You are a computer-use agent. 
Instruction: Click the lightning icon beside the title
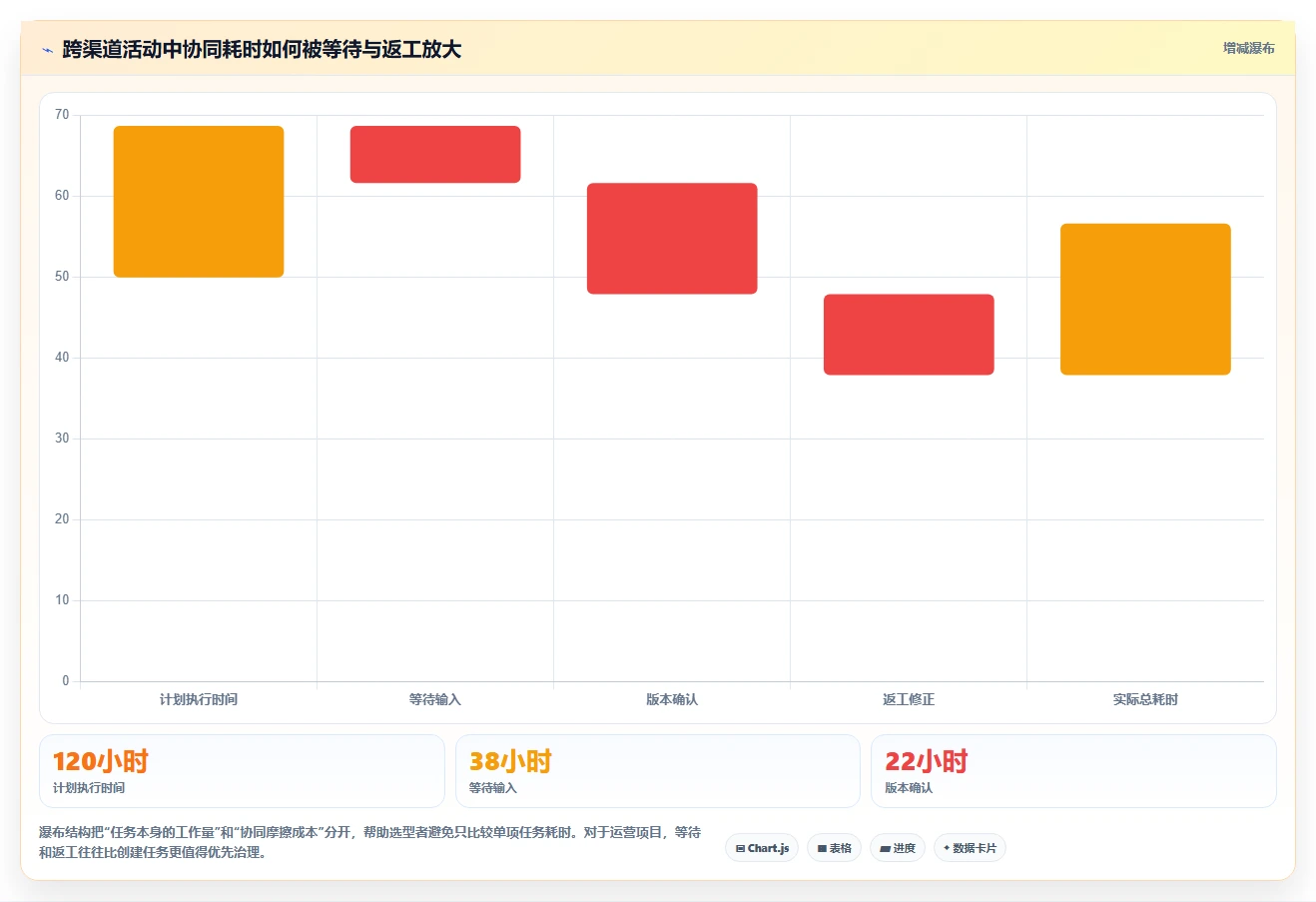(x=47, y=50)
